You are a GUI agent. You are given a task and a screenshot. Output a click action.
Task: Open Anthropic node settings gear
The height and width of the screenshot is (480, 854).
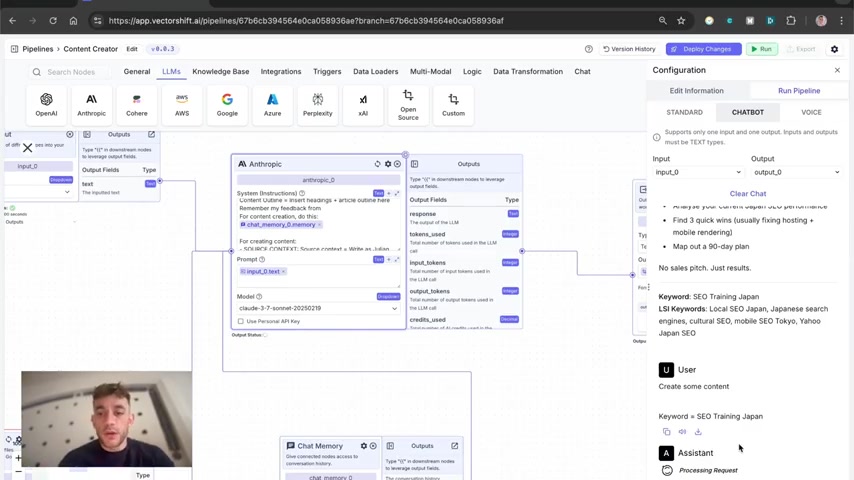[x=388, y=164]
